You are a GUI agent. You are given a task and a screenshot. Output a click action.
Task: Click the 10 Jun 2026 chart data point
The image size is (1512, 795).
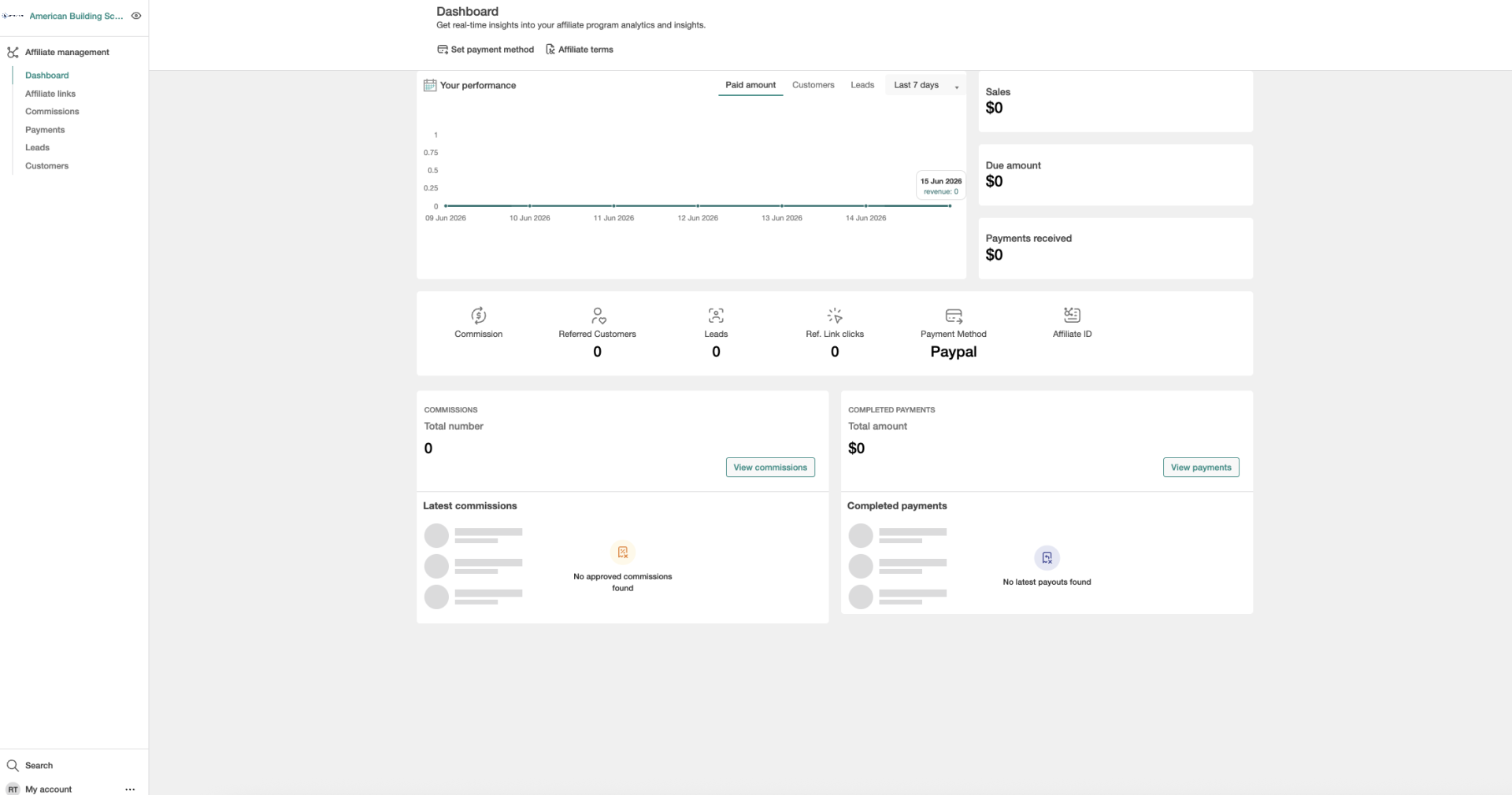(530, 206)
